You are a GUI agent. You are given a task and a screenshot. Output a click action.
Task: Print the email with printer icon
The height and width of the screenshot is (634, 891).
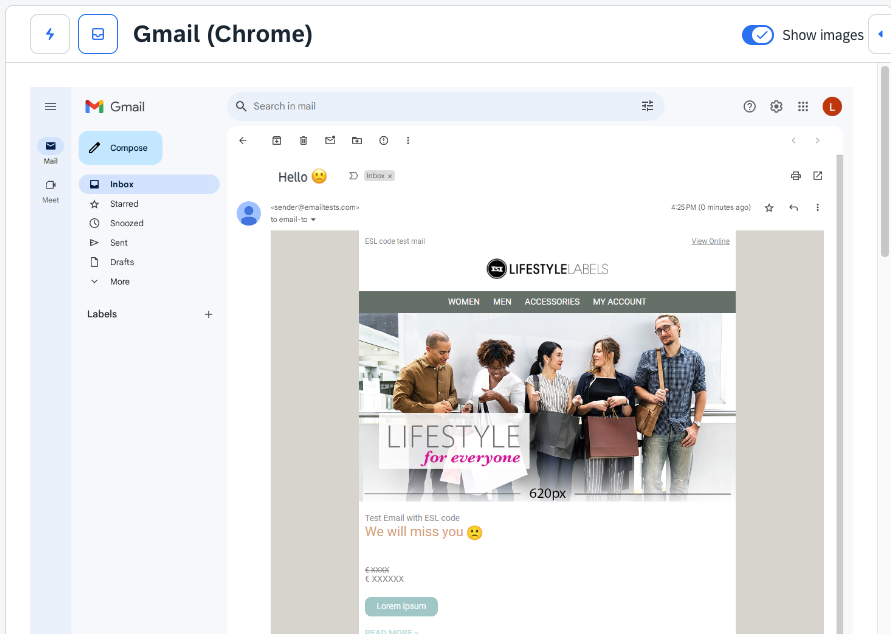(x=796, y=176)
